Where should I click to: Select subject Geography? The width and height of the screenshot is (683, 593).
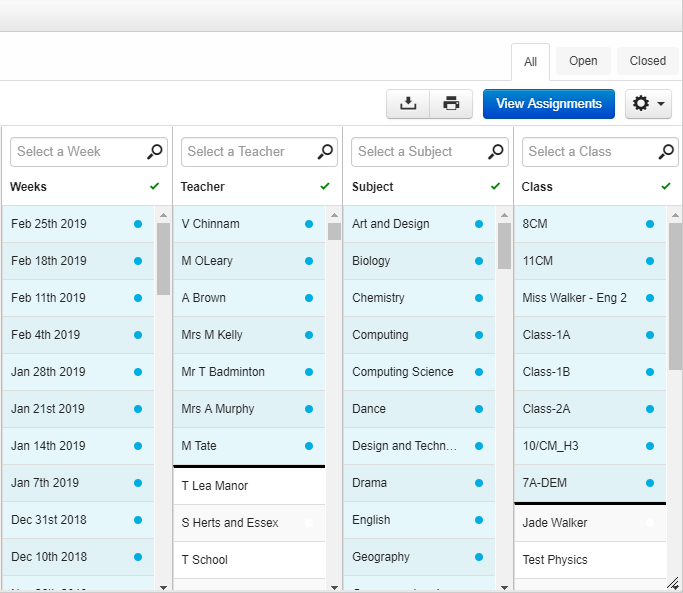419,557
